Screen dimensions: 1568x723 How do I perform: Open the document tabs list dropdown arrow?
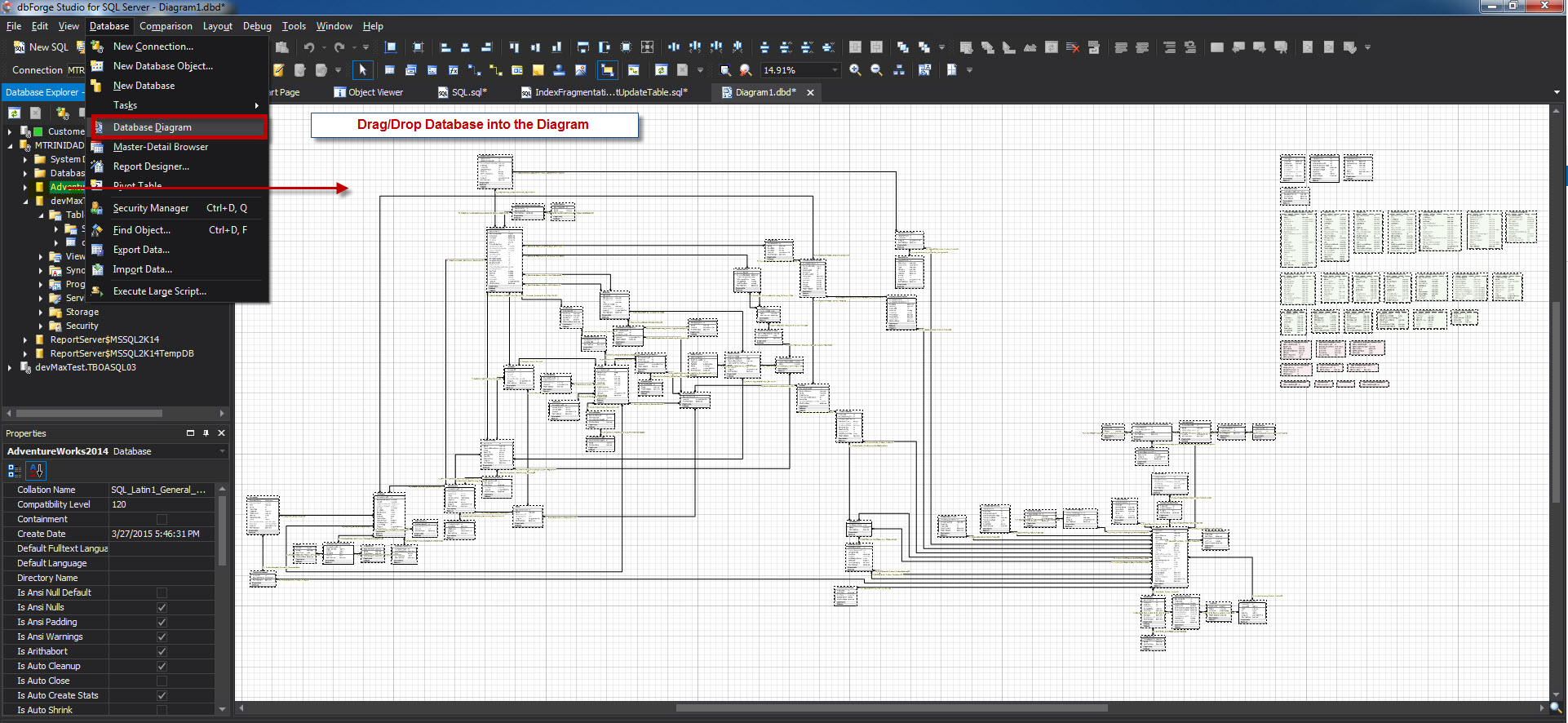[1557, 92]
